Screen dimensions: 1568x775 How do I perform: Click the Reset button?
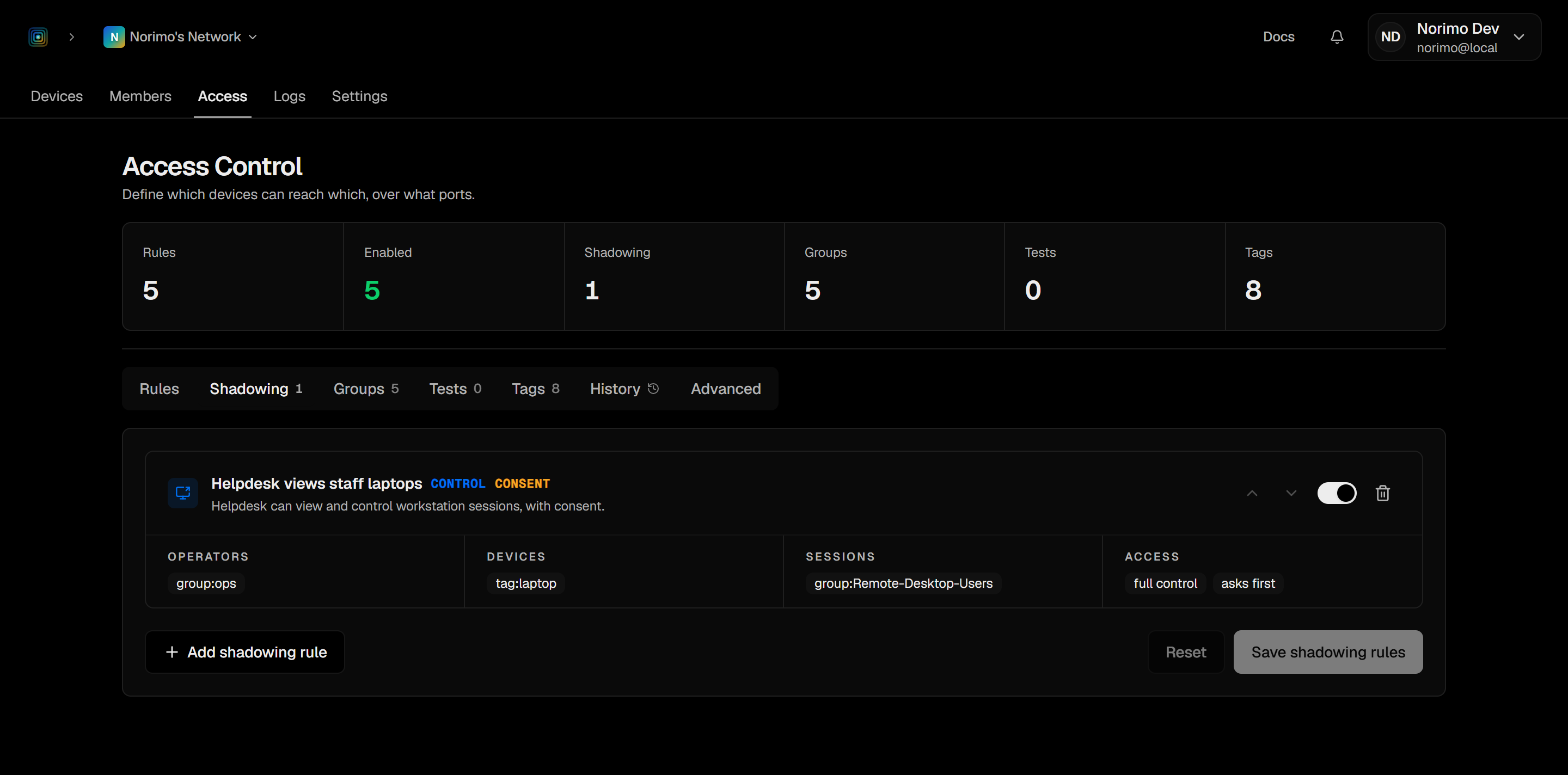pos(1185,652)
